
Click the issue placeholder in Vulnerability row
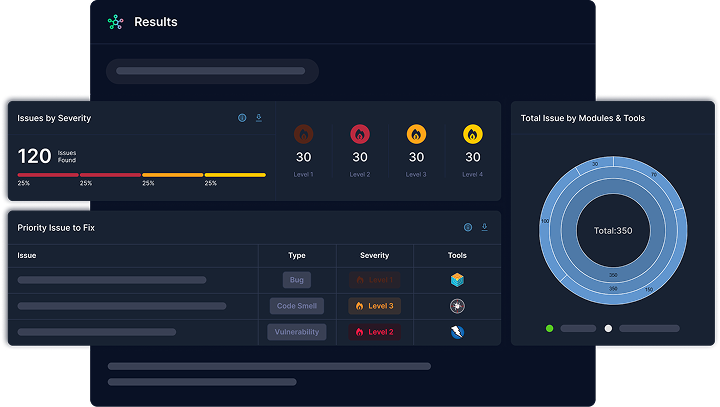tap(97, 332)
